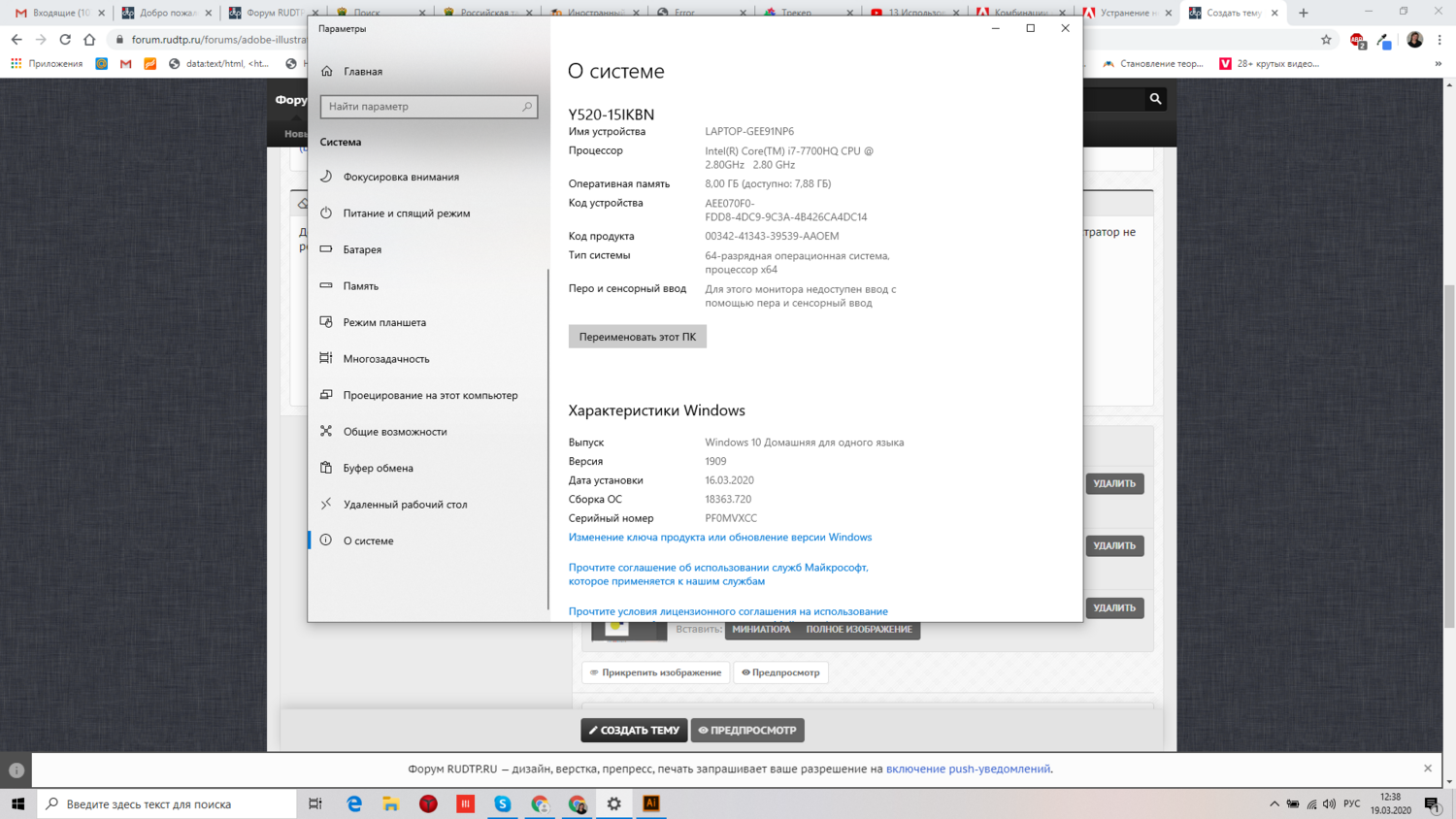Switch to the Добро пожаловать tab

point(166,13)
